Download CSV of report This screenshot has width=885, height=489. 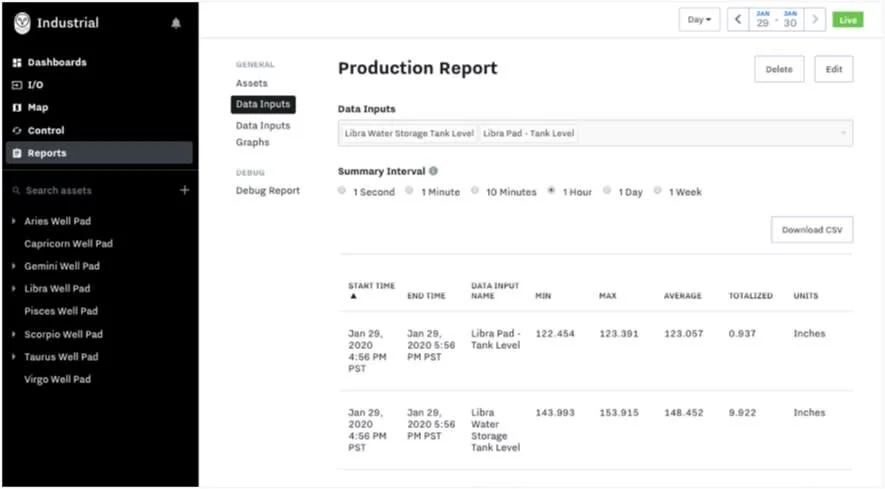[x=812, y=230]
